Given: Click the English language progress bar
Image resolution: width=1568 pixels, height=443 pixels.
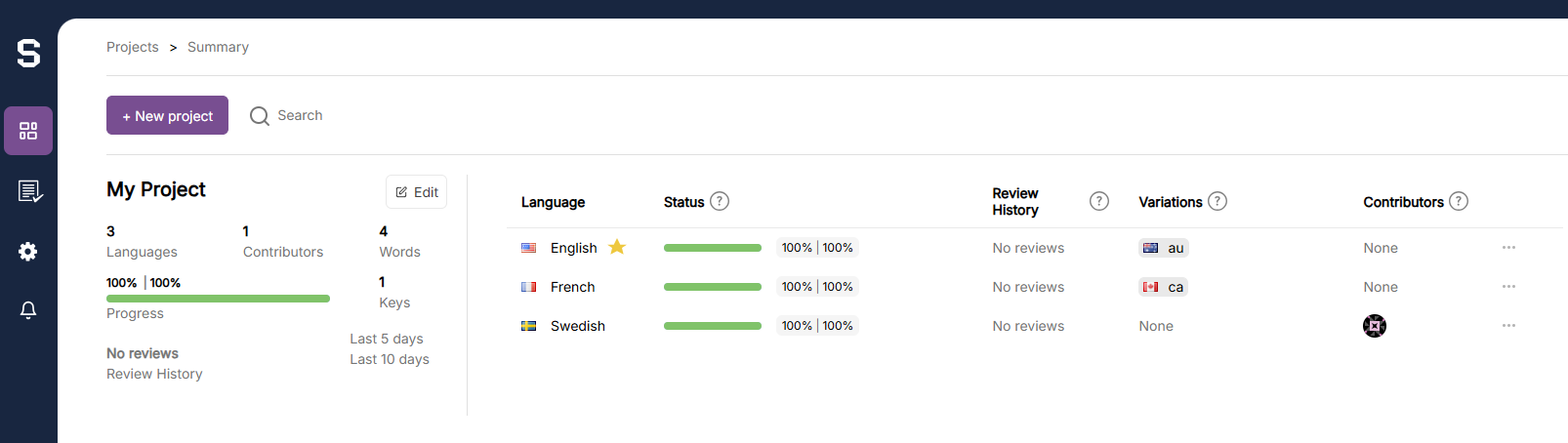Looking at the screenshot, I should coord(713,248).
